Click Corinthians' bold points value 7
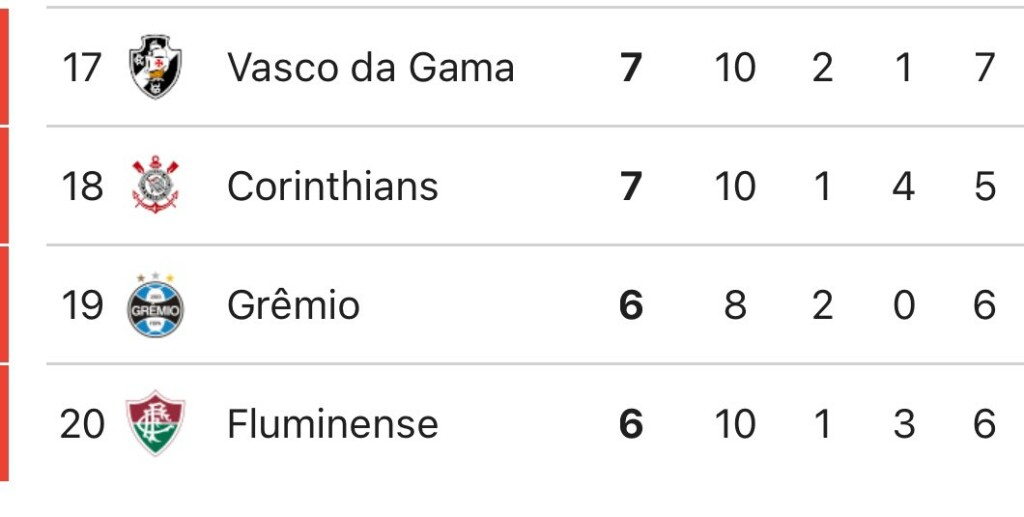The height and width of the screenshot is (517, 1024). pyautogui.click(x=631, y=187)
